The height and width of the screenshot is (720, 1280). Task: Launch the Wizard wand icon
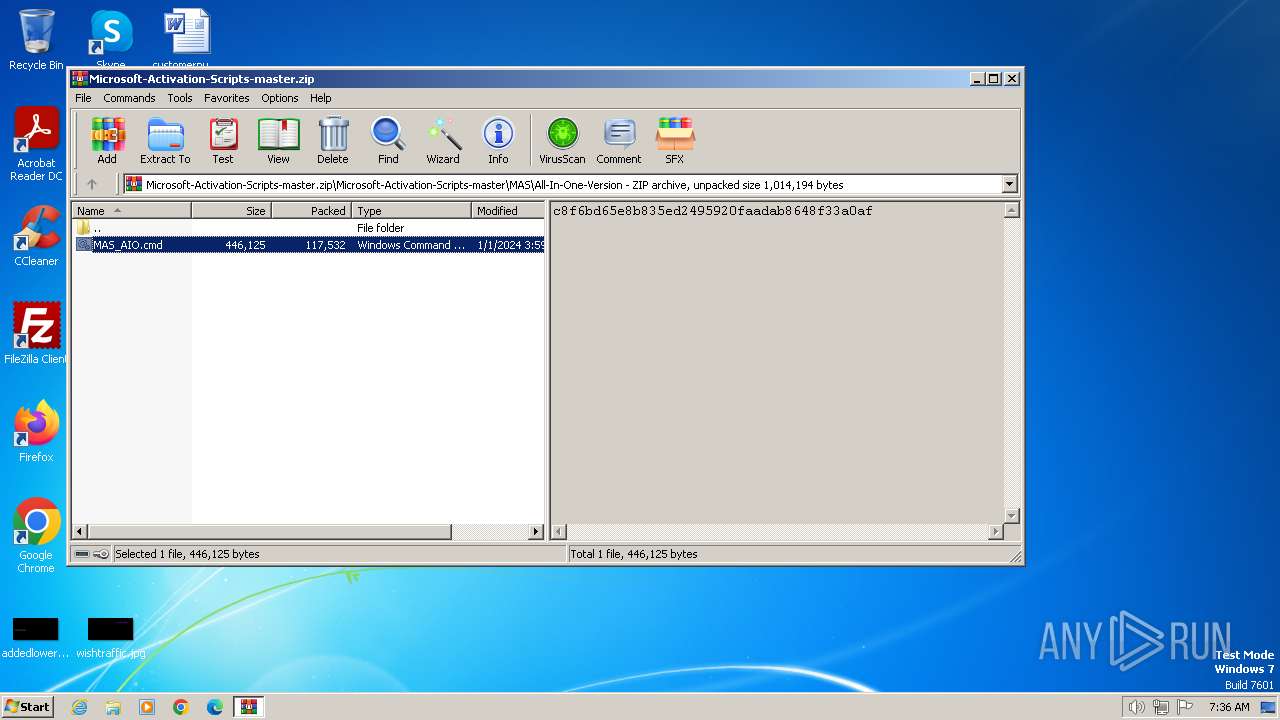point(443,141)
